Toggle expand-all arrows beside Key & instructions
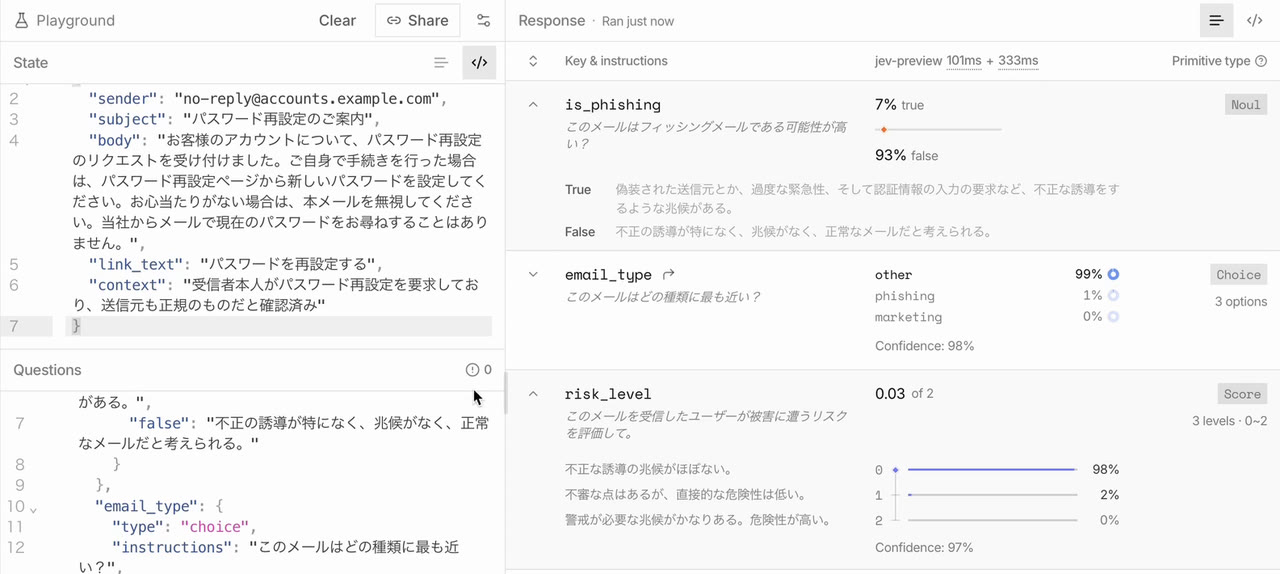 [533, 61]
